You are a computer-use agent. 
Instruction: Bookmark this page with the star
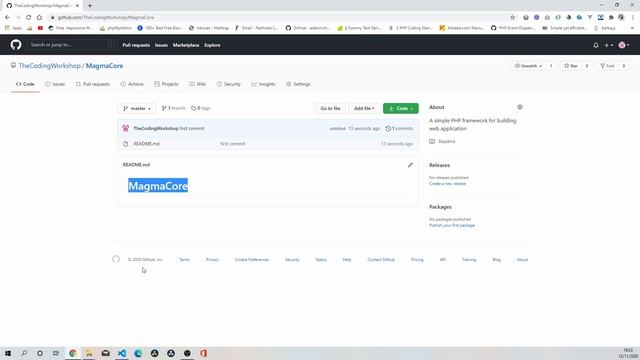(513, 18)
